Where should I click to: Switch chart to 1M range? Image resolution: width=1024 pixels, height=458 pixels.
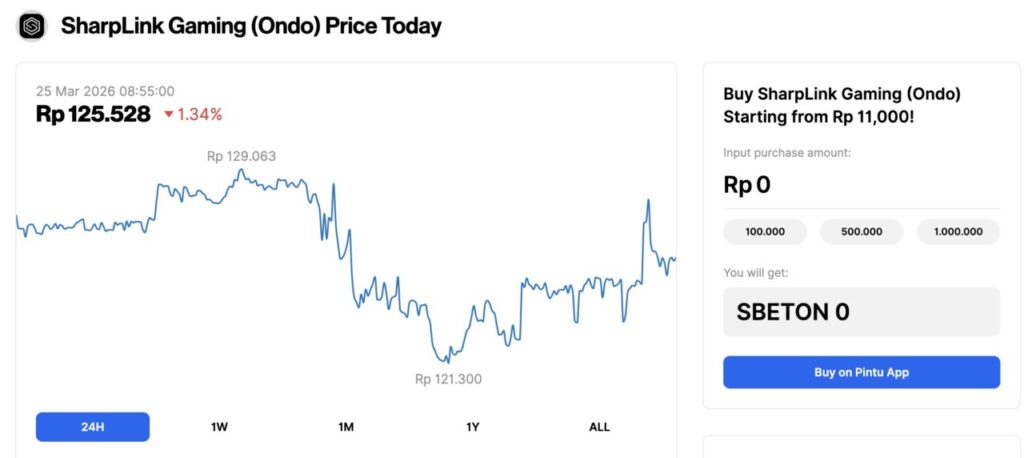(x=346, y=427)
